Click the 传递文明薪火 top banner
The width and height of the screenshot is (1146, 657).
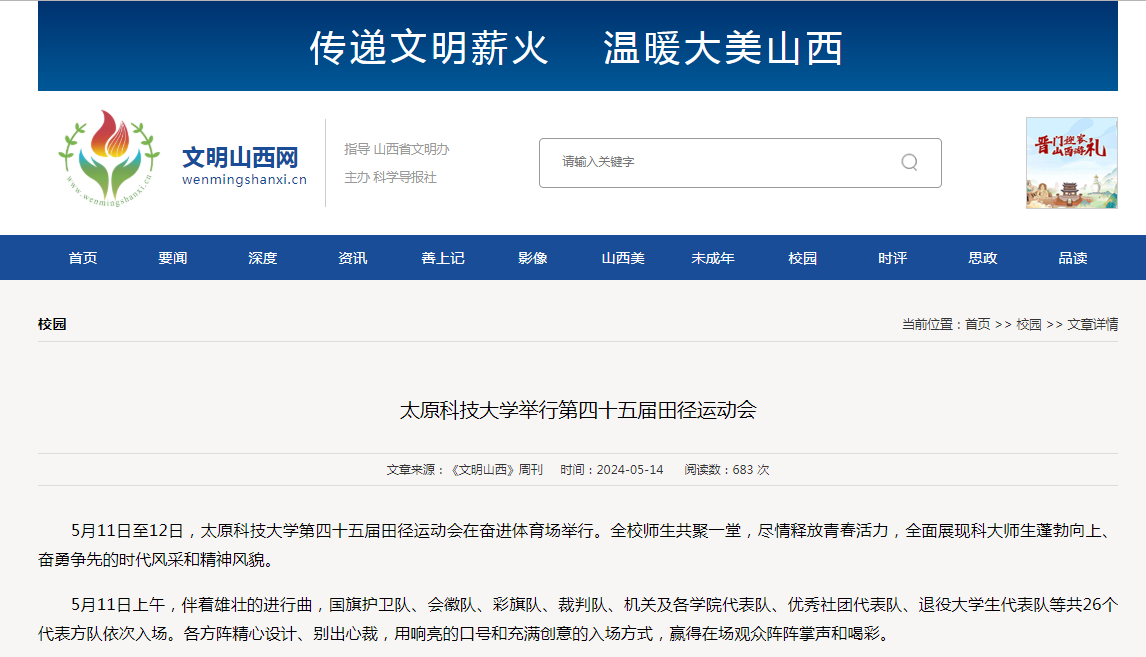(x=578, y=47)
